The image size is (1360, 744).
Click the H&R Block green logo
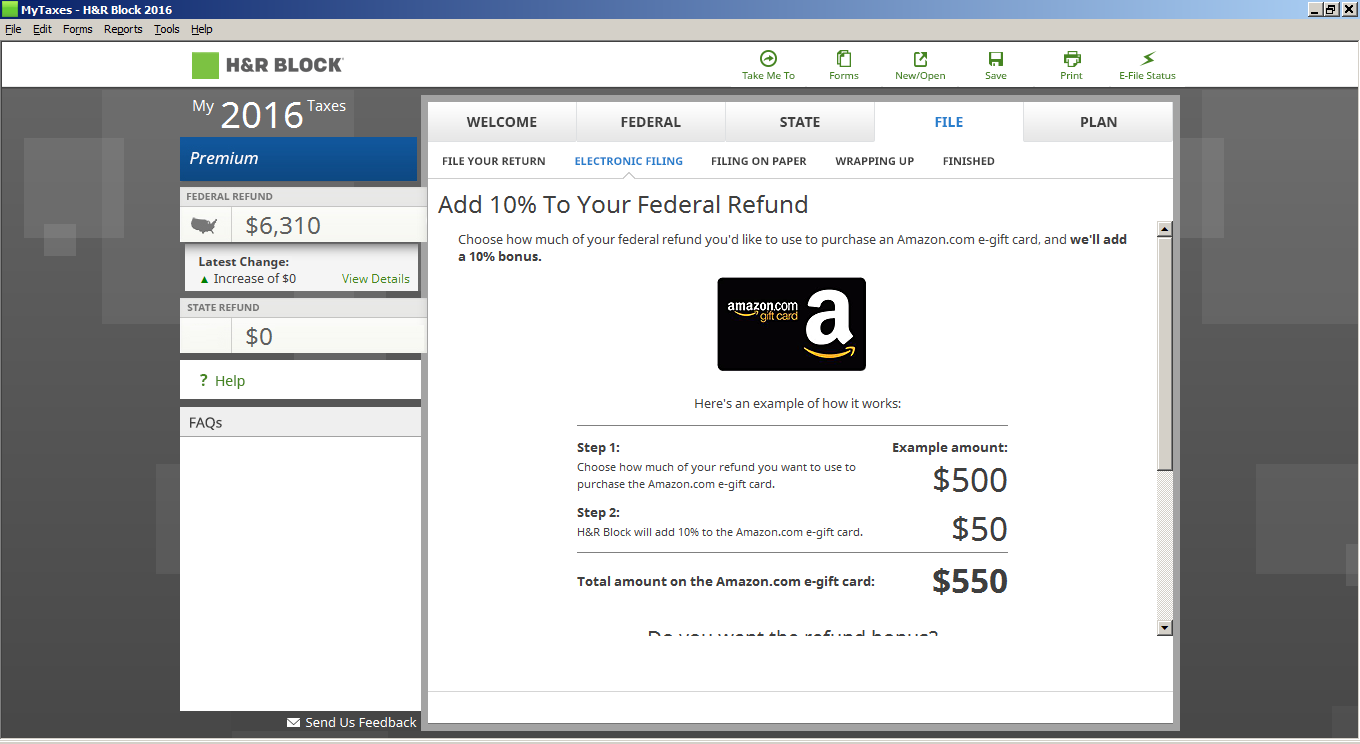(205, 65)
